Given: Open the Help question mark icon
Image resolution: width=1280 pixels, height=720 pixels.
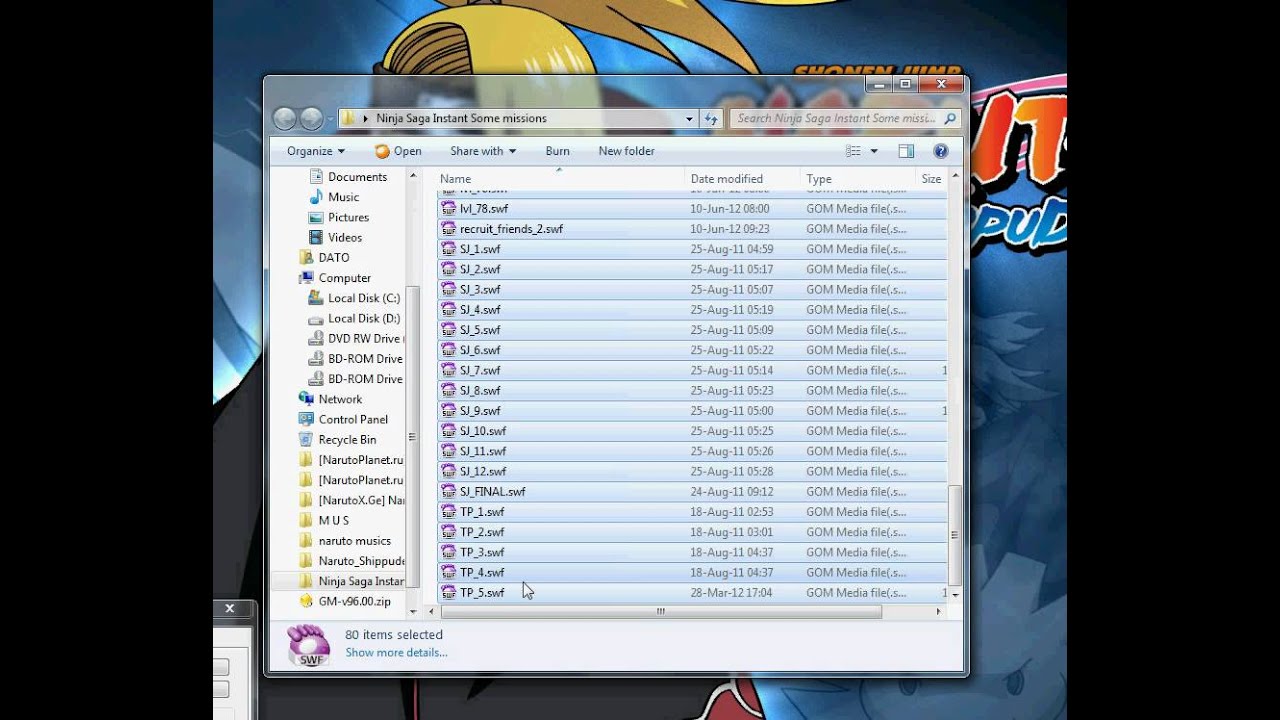Looking at the screenshot, I should [940, 151].
